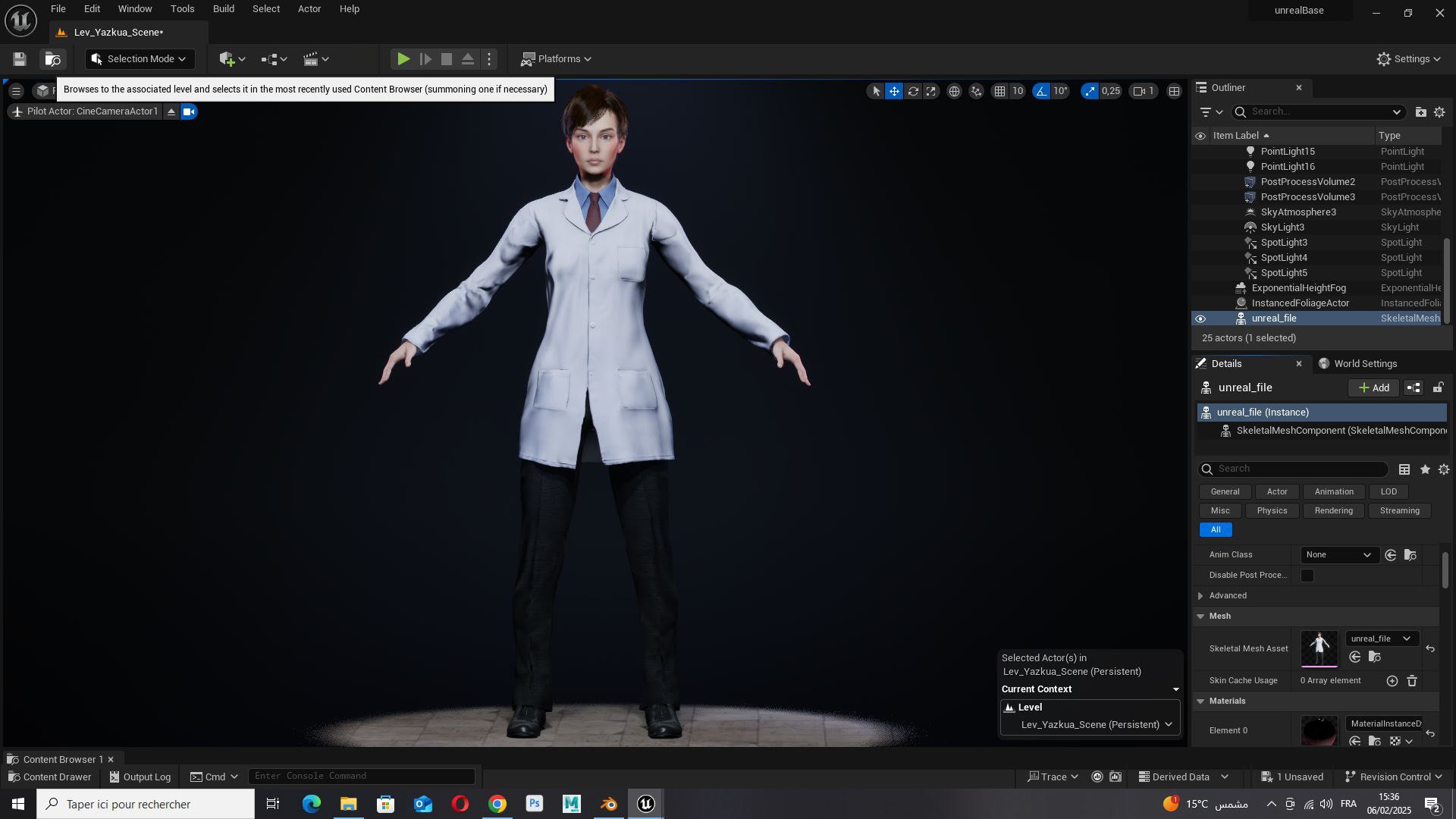
Task: Open the rotation snap 10° dropdown
Action: click(1060, 91)
